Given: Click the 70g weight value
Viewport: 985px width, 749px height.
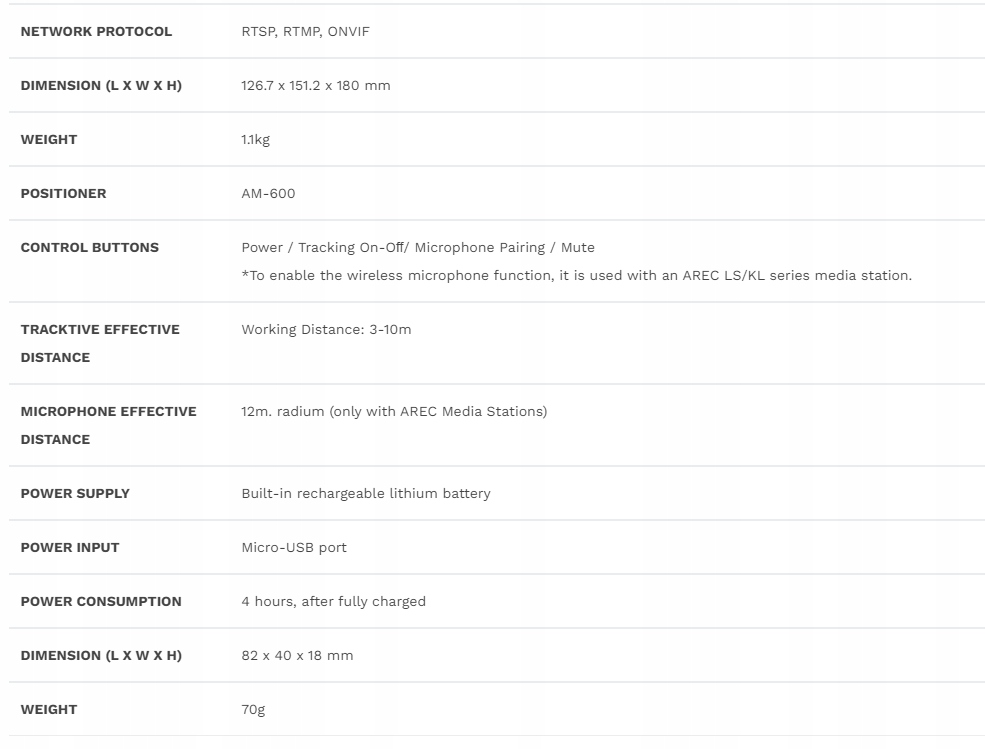Looking at the screenshot, I should 253,709.
